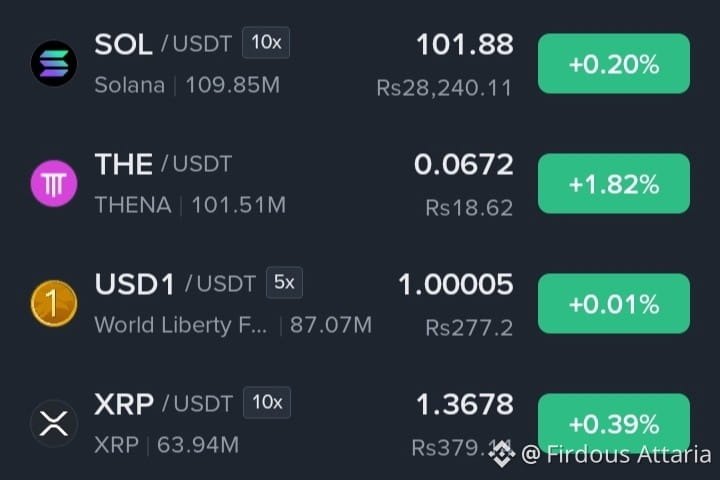The image size is (720, 480).
Task: Select the 10x leverage badge beside XRP
Action: point(267,402)
